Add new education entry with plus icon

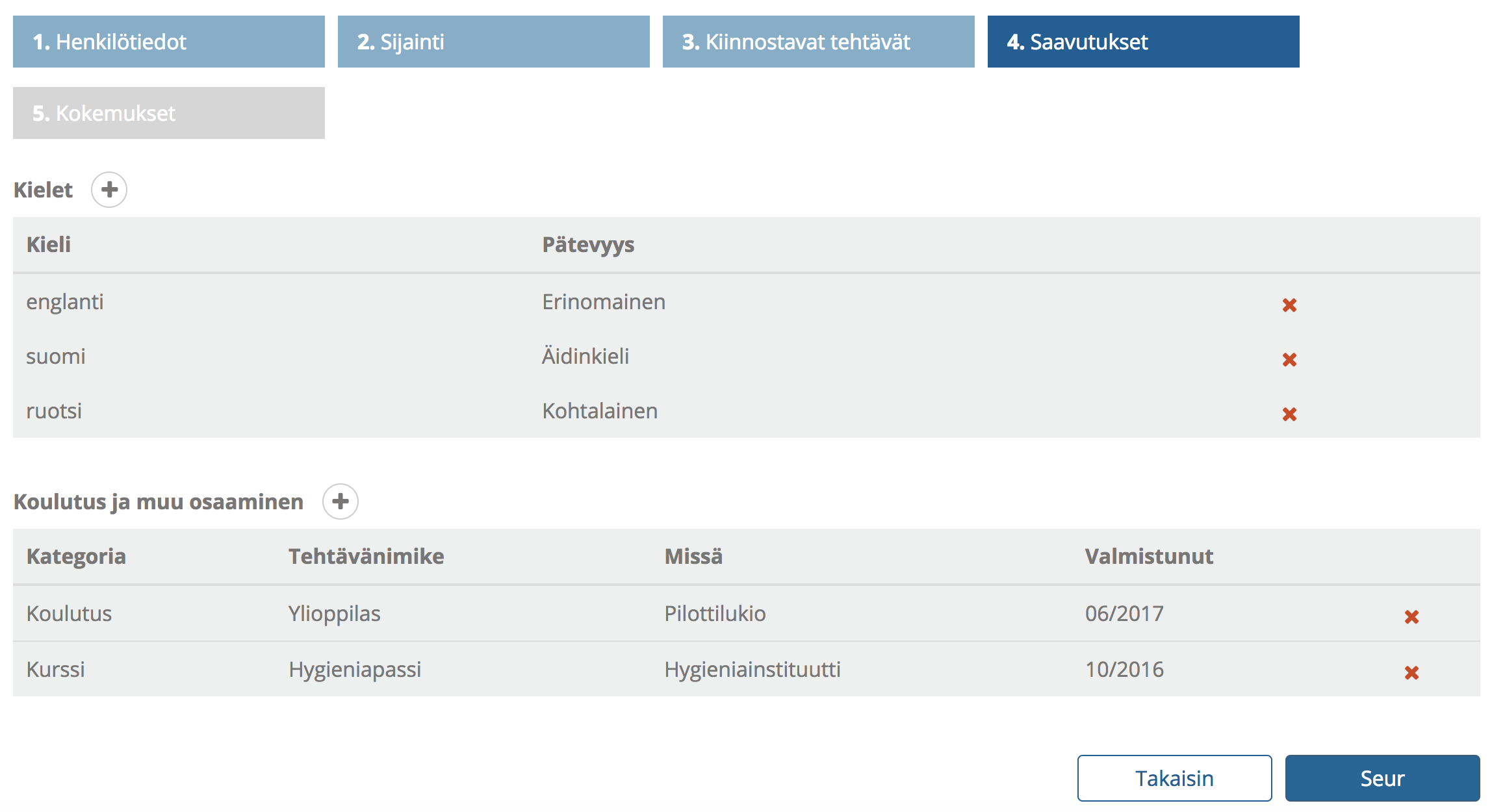pos(341,501)
